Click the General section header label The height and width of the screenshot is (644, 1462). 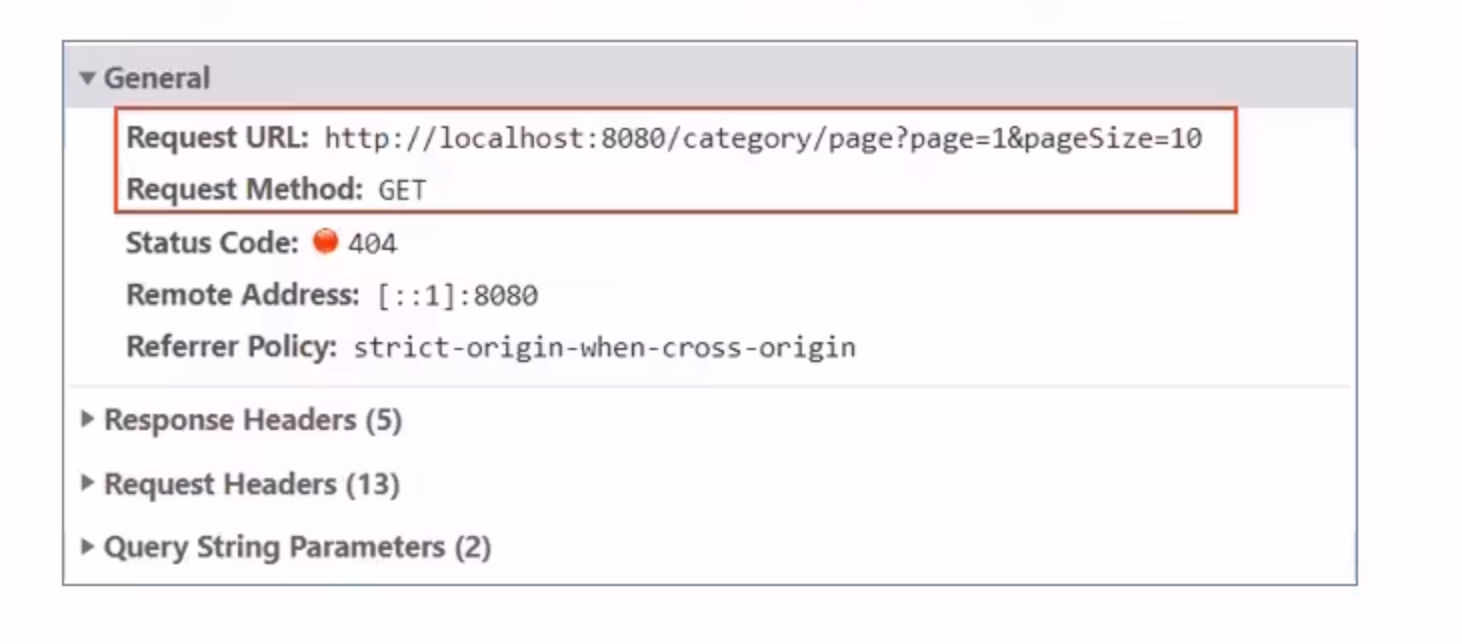point(157,78)
